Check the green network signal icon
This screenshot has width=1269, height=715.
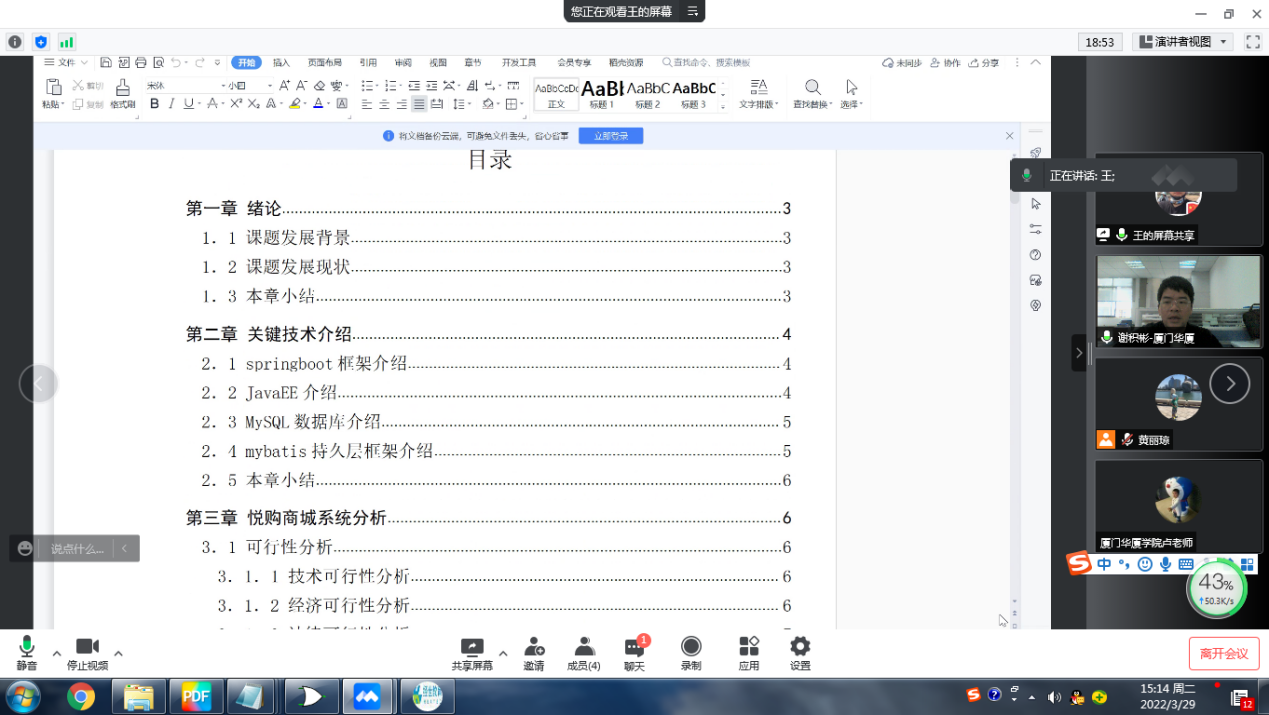[x=66, y=42]
